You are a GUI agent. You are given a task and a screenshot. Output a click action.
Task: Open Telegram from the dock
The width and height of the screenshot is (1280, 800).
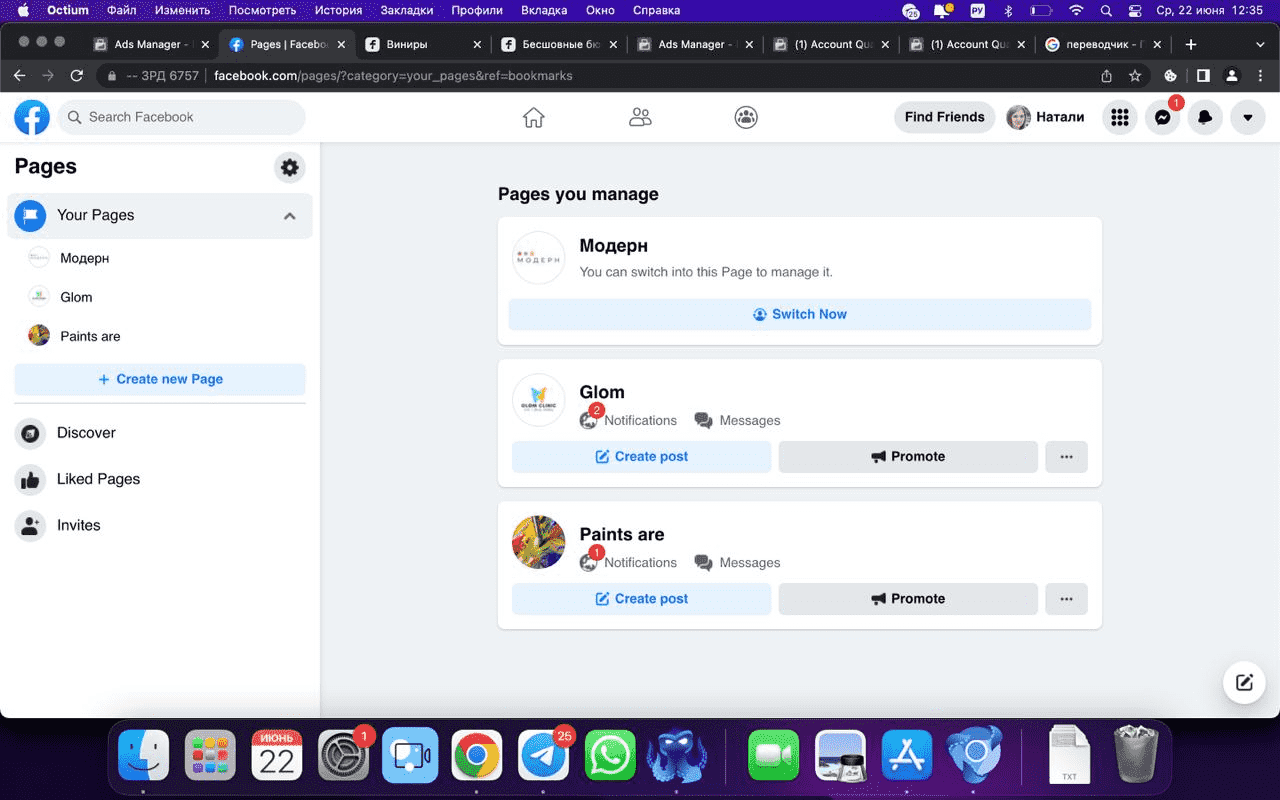pos(543,756)
